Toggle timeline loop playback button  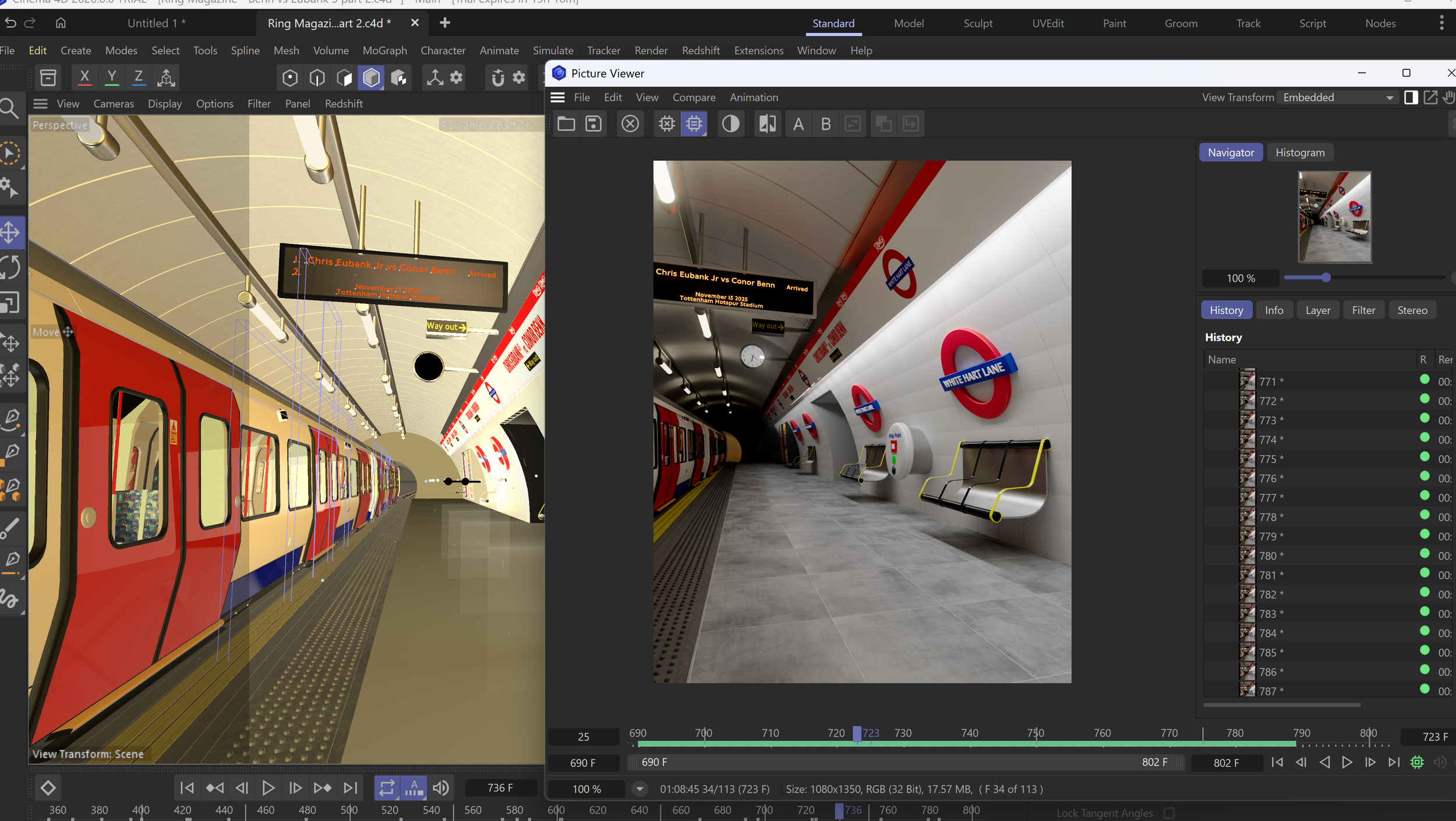pyautogui.click(x=386, y=788)
